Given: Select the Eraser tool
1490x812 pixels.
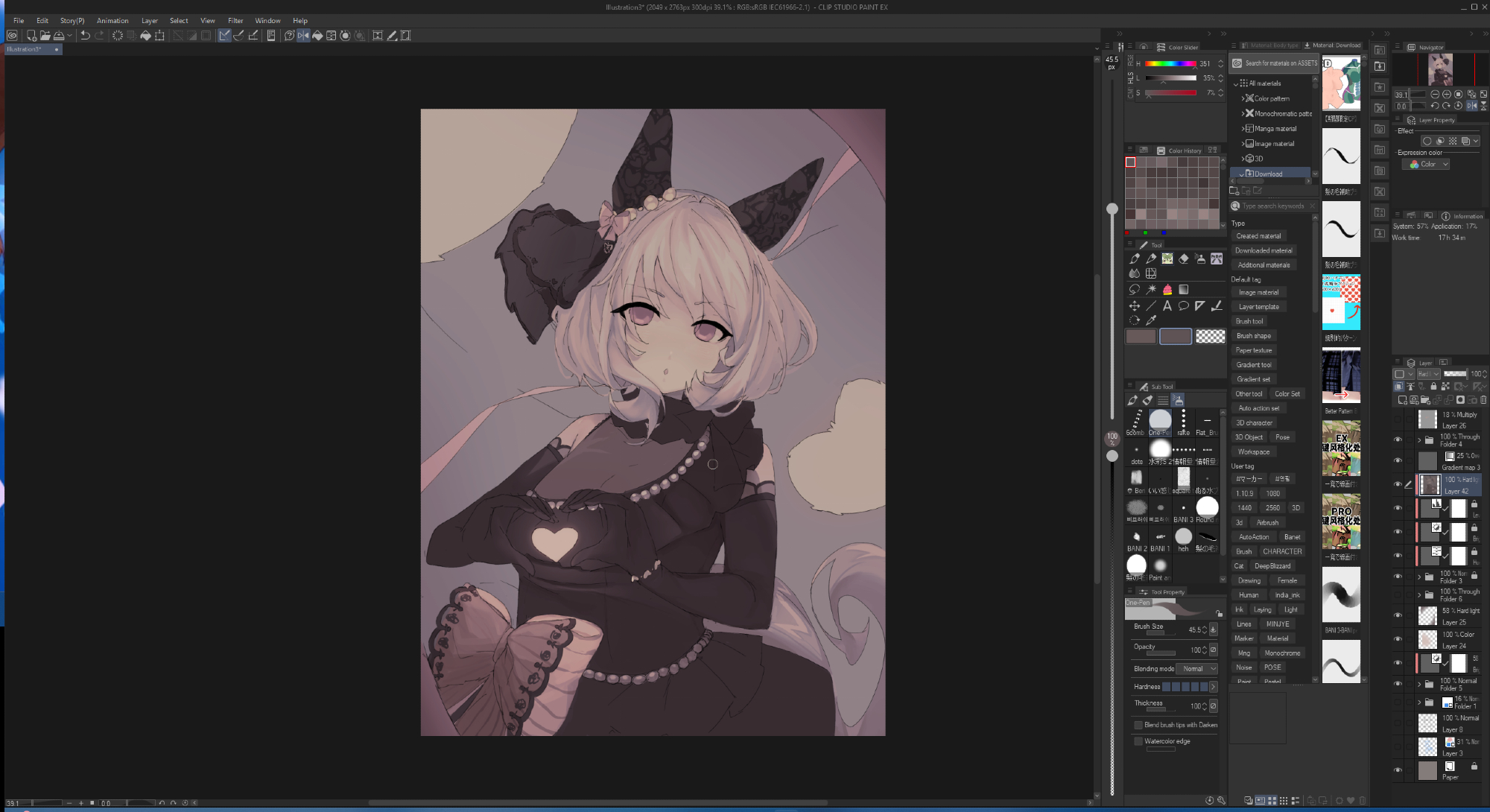Looking at the screenshot, I should (x=1184, y=258).
